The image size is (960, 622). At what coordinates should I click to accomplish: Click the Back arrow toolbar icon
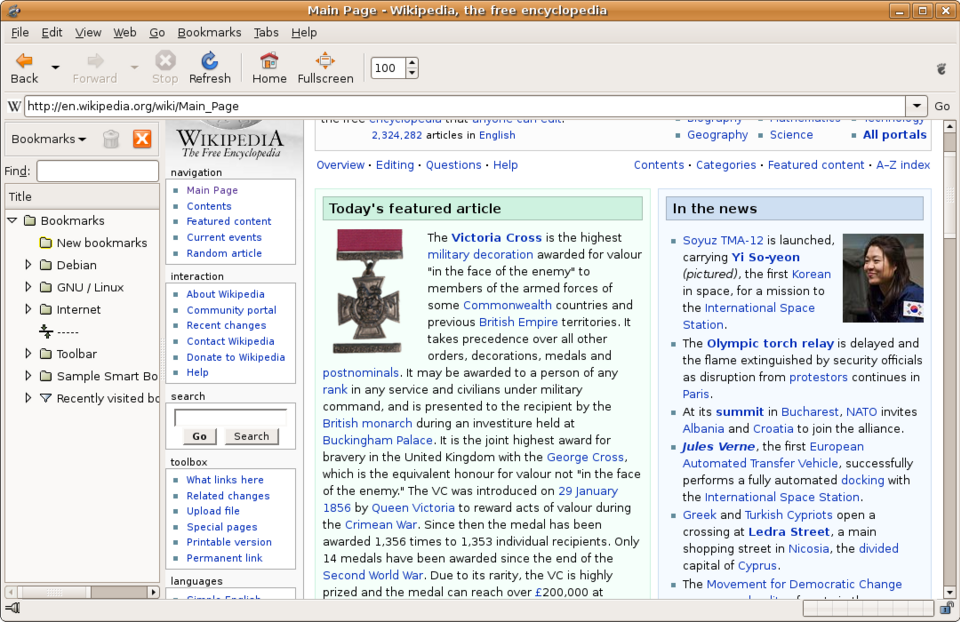point(24,61)
